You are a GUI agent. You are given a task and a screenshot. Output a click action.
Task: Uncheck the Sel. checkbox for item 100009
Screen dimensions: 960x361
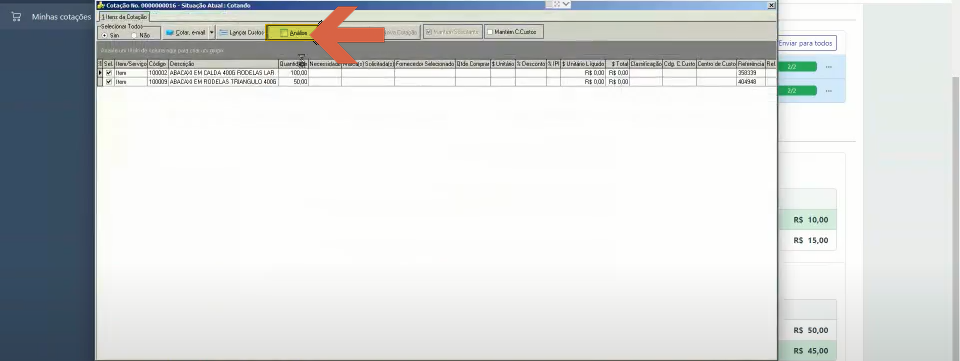click(109, 81)
